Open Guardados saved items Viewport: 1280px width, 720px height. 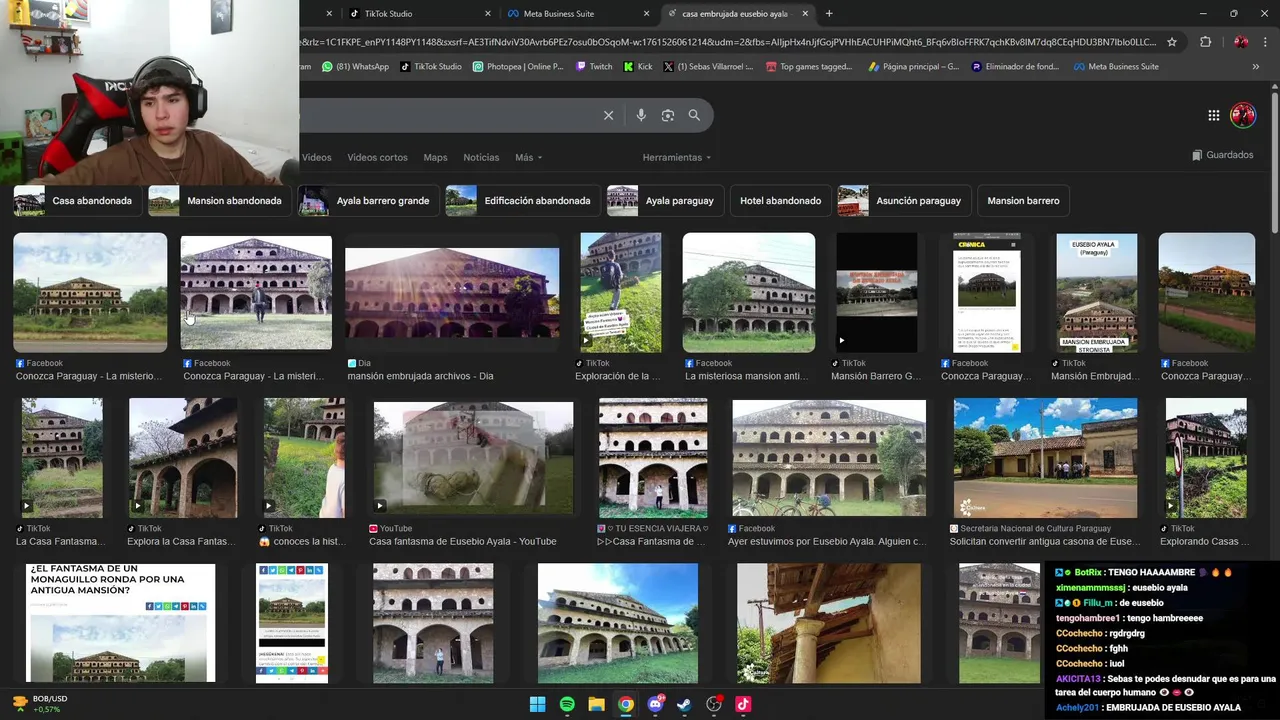pos(1223,155)
